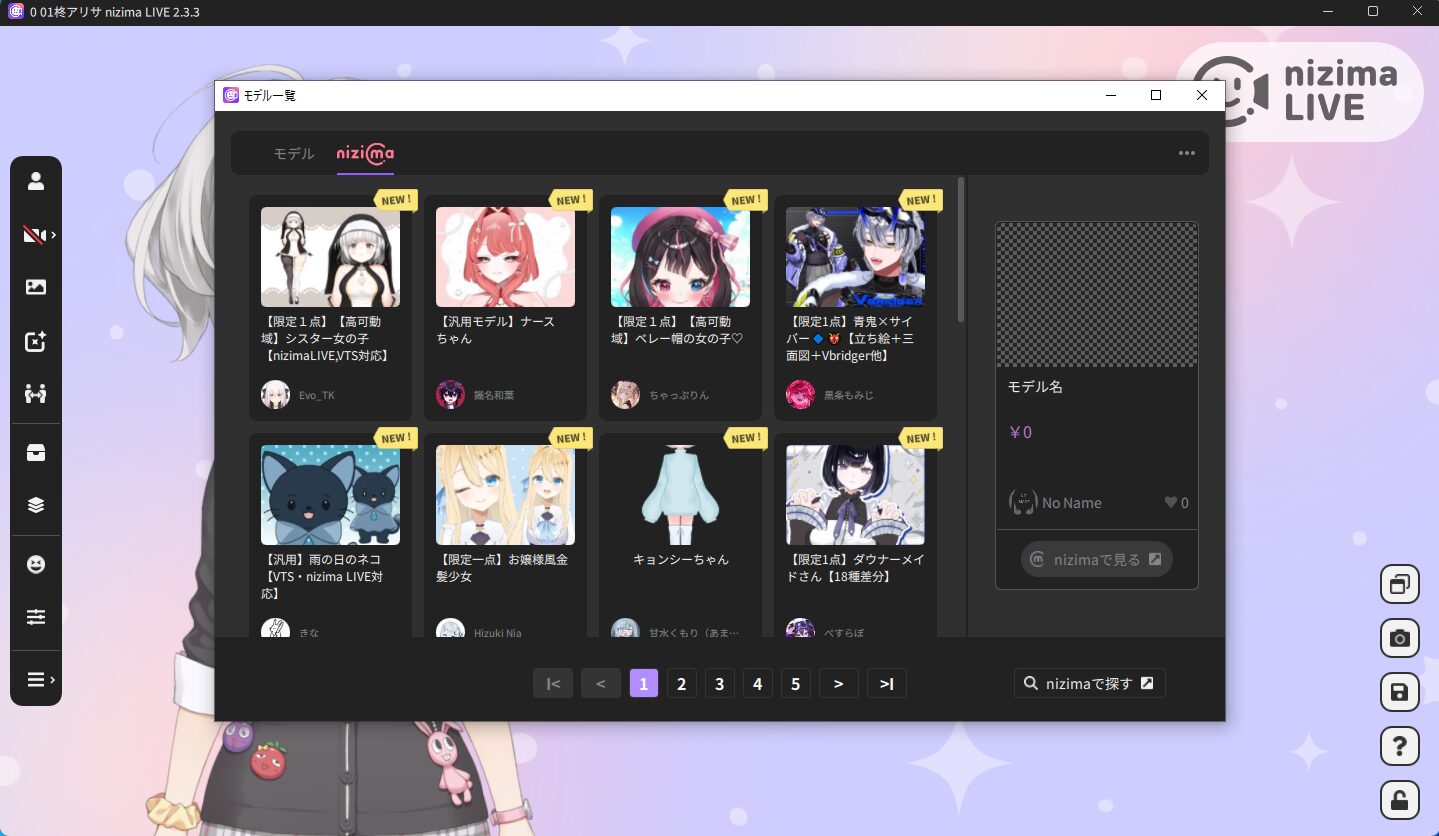This screenshot has height=836, width=1439.
Task: Toggle the webcam tracking icon
Action: (33, 234)
